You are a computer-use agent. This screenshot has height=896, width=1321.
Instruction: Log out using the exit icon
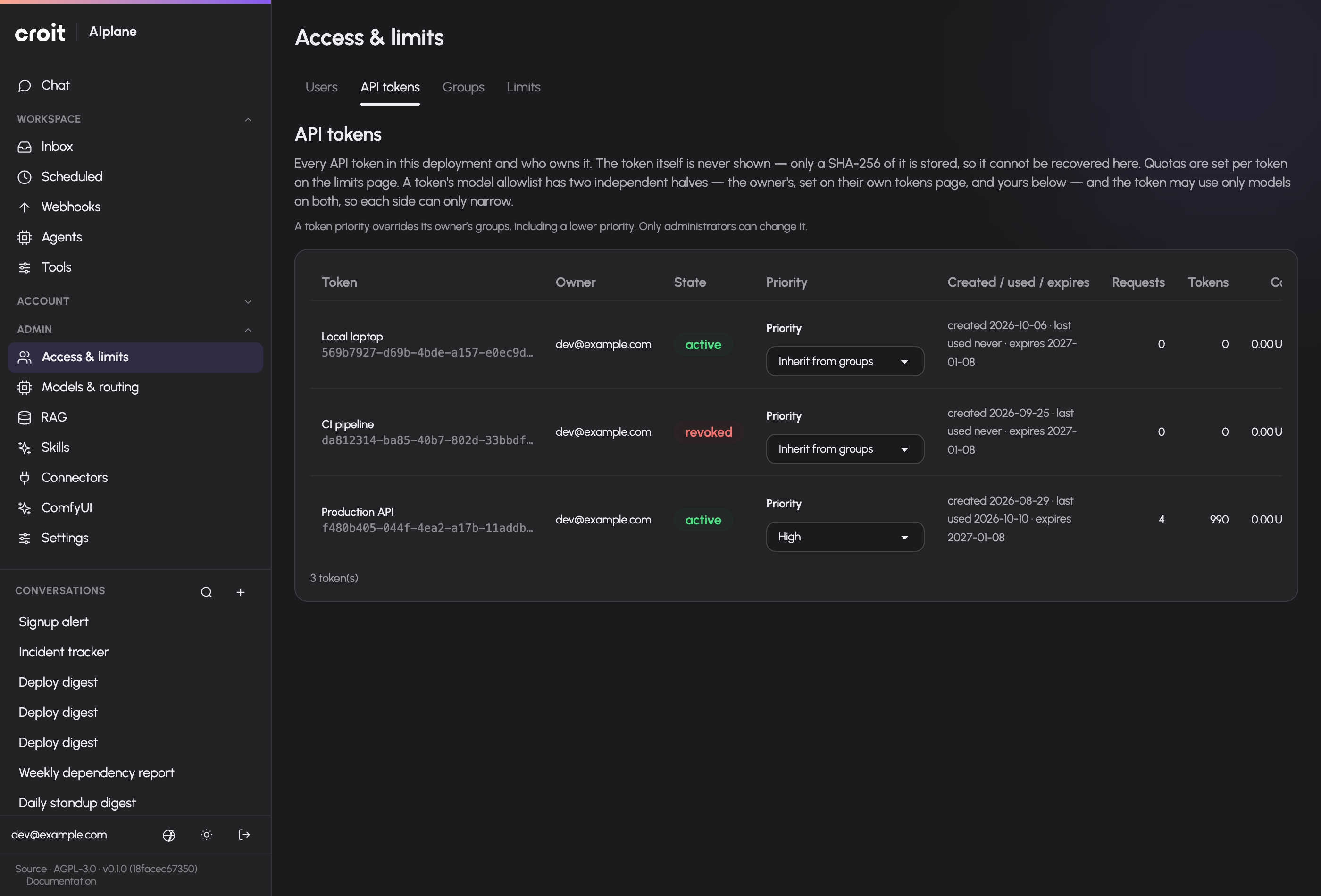[244, 835]
